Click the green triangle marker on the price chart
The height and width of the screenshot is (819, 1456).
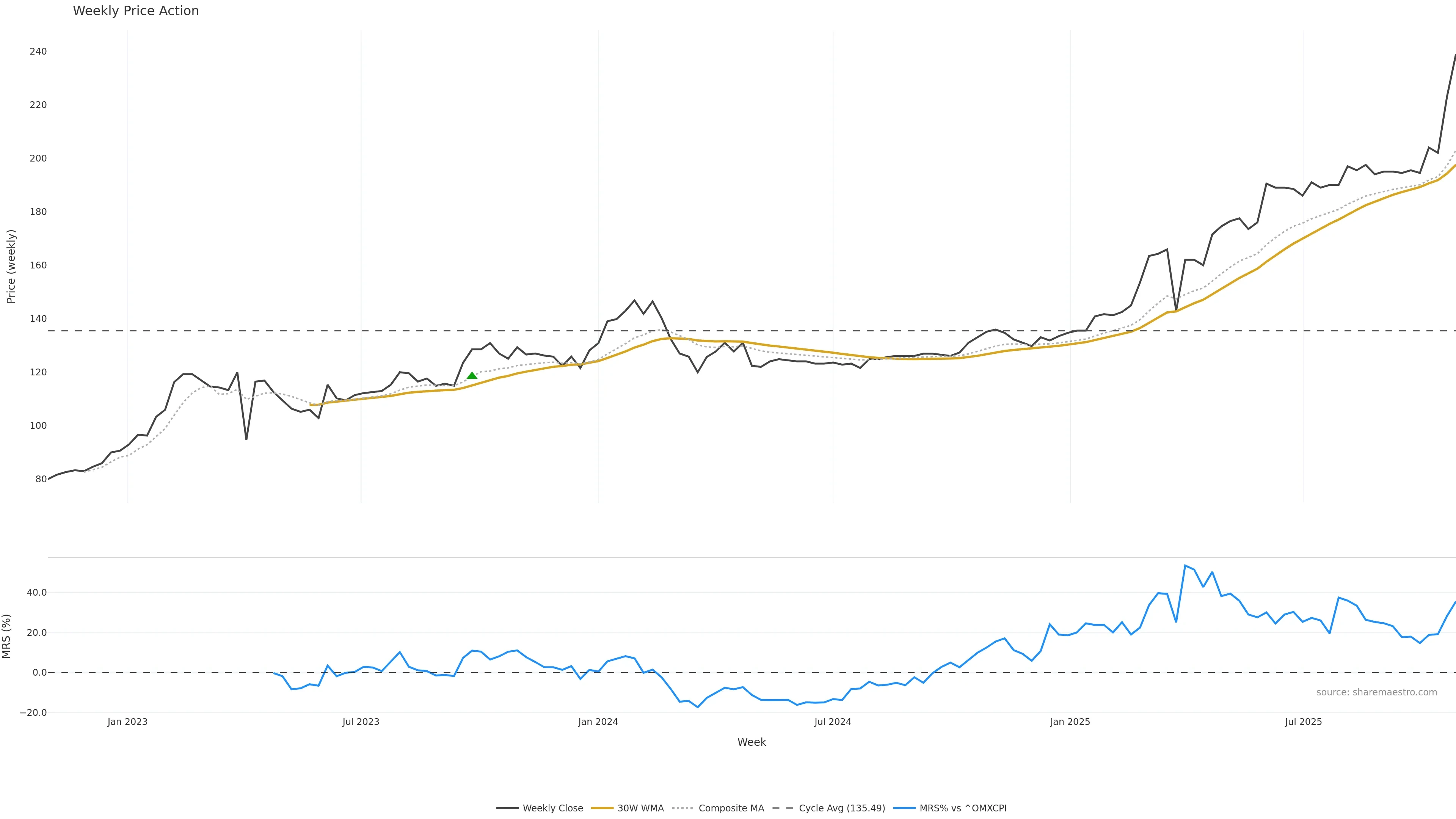[472, 376]
